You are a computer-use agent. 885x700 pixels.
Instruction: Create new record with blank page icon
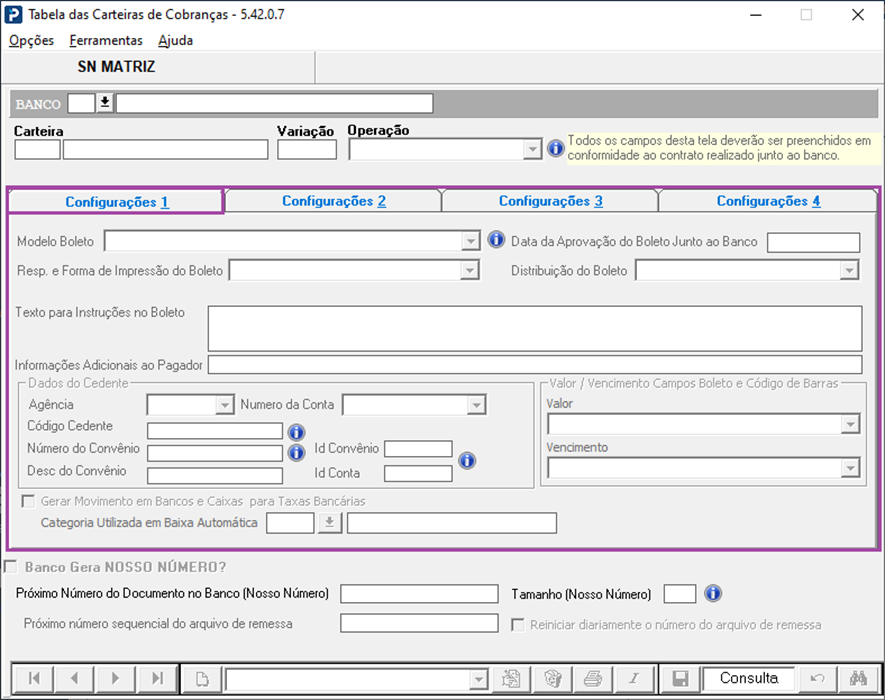coord(202,678)
